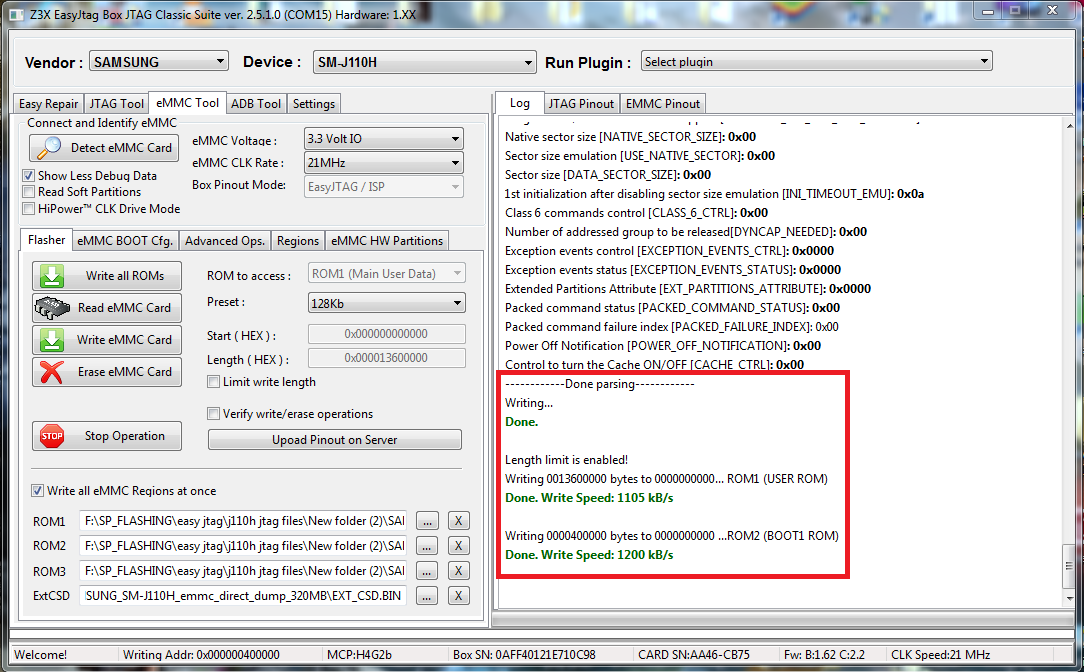This screenshot has width=1084, height=672.
Task: Click Detect eMMC Card button label
Action: [x=121, y=147]
